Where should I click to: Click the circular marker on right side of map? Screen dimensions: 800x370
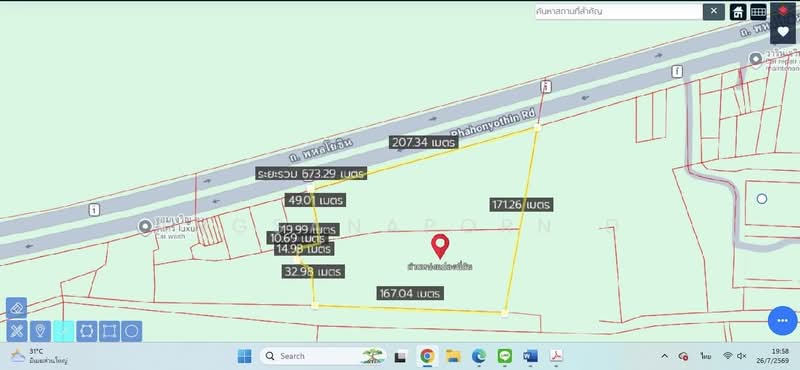click(x=762, y=199)
